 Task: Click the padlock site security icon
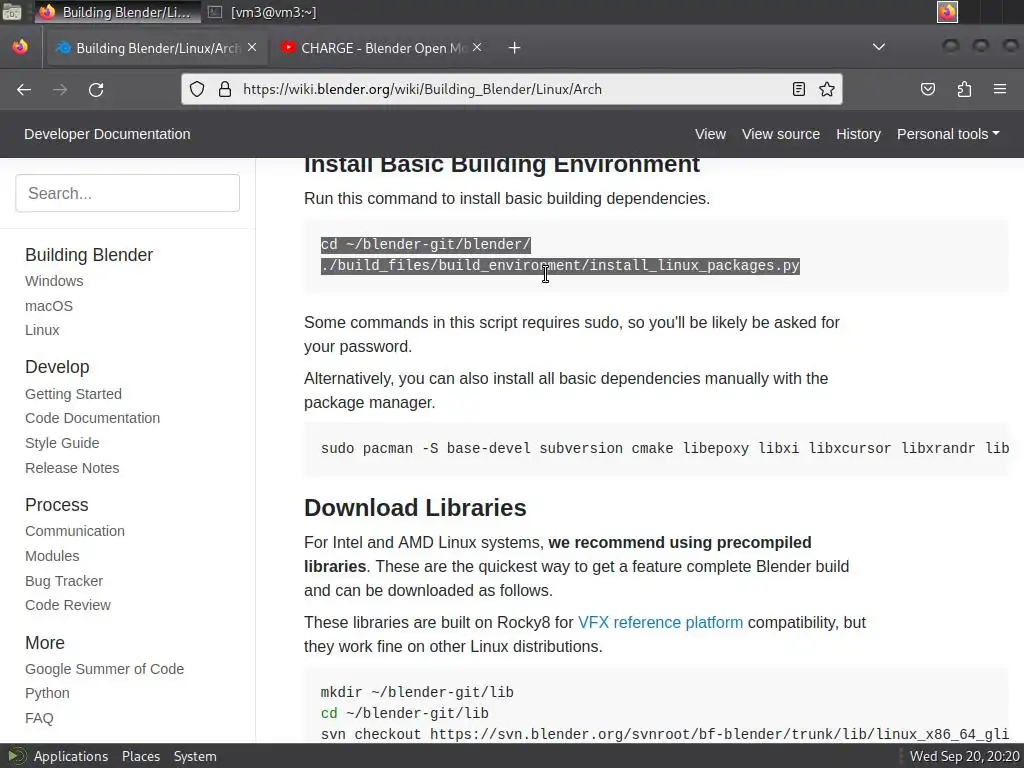pyautogui.click(x=225, y=89)
